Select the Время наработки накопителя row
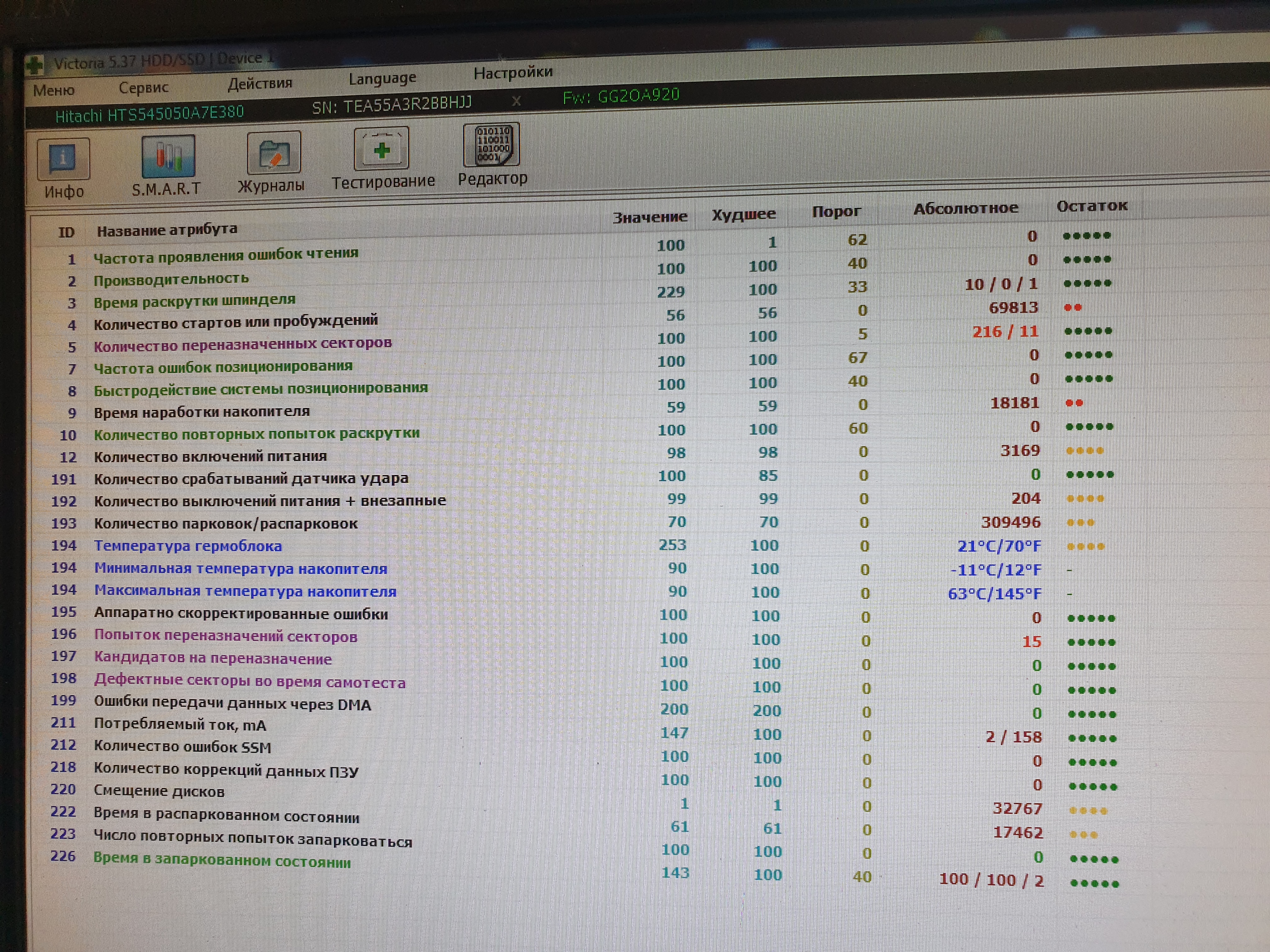The height and width of the screenshot is (952, 1270). pyautogui.click(x=202, y=412)
